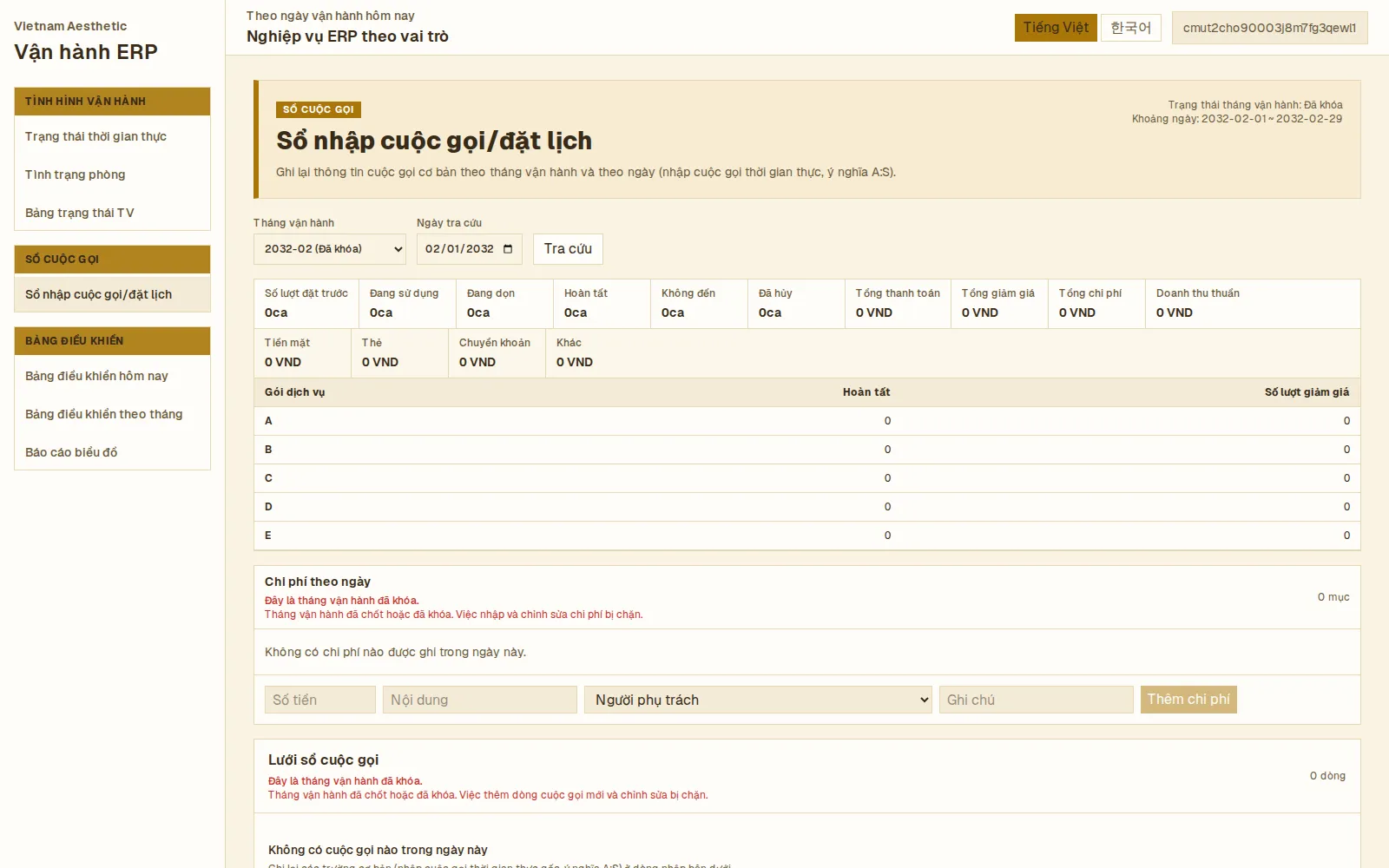
Task: Open the Người phụ trách dropdown
Action: 758,700
